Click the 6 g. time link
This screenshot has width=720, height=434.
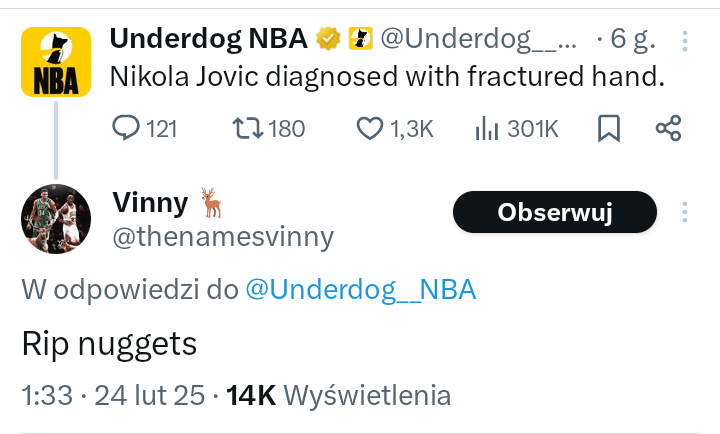(x=632, y=39)
